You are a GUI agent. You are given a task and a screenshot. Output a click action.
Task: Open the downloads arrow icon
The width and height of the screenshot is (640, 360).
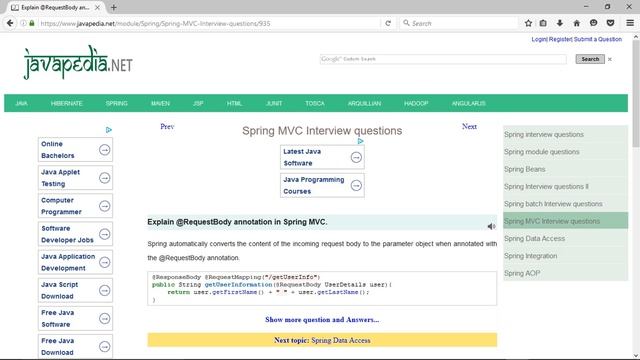click(560, 23)
